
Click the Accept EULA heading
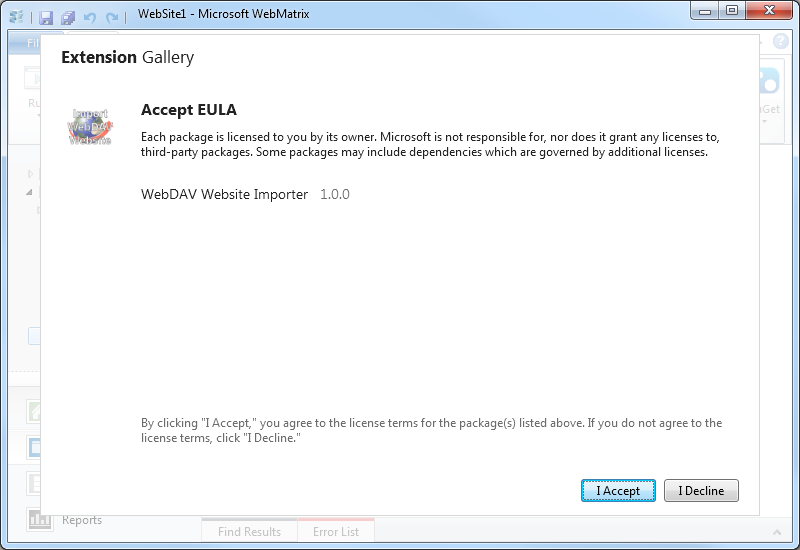point(188,110)
